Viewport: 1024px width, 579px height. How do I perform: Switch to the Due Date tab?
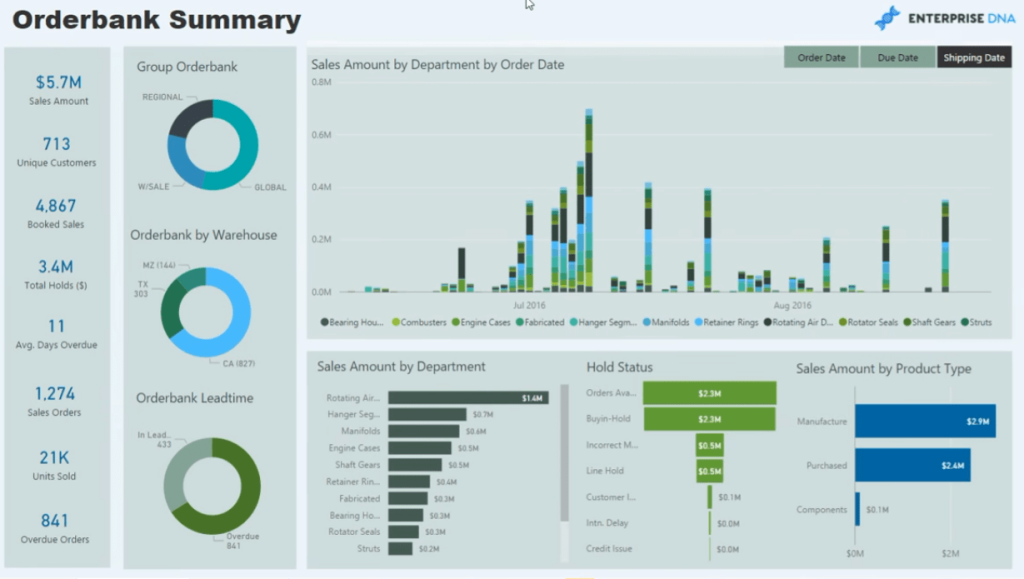(x=897, y=57)
